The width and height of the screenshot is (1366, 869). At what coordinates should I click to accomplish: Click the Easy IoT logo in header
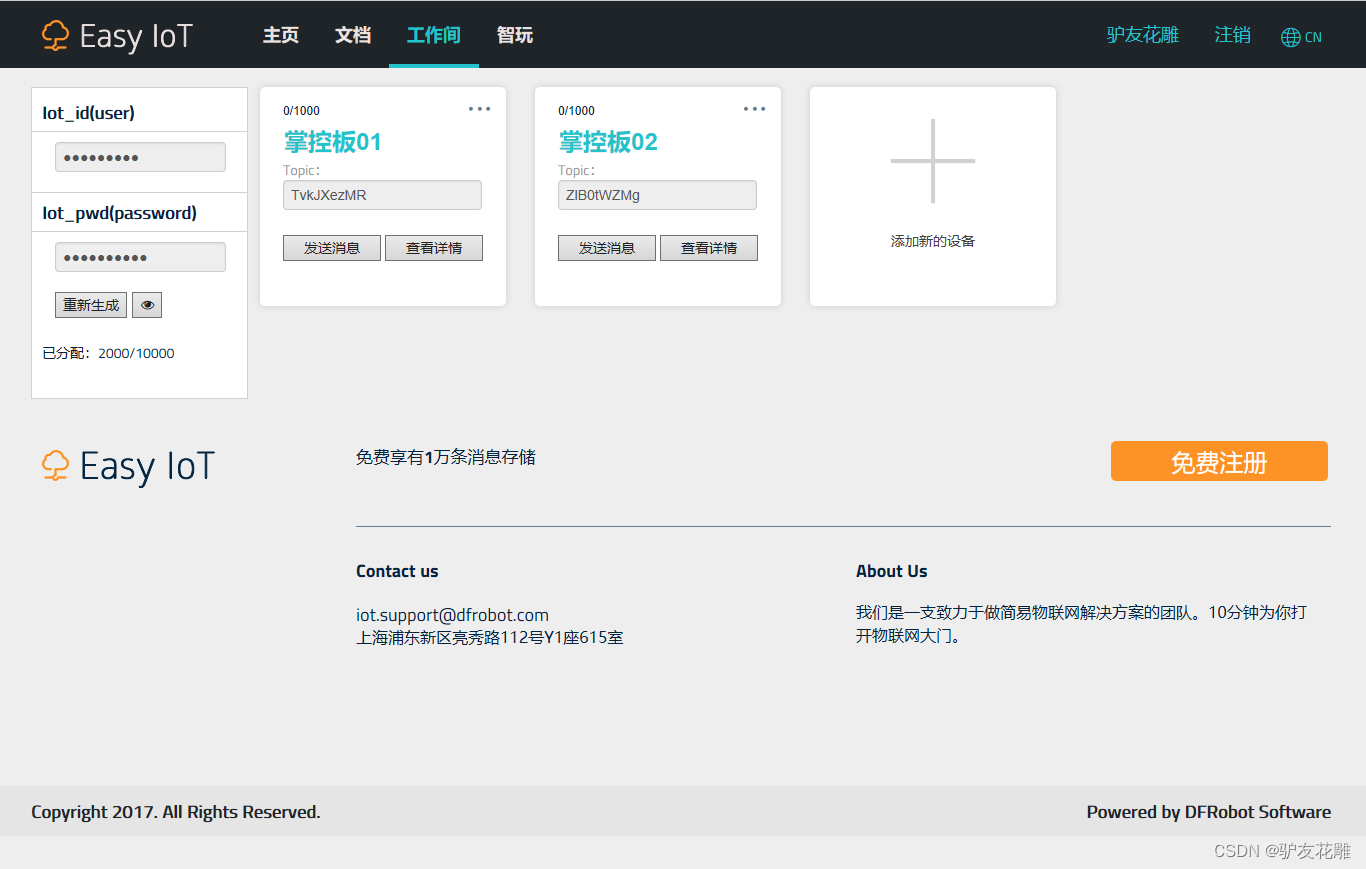pyautogui.click(x=117, y=36)
